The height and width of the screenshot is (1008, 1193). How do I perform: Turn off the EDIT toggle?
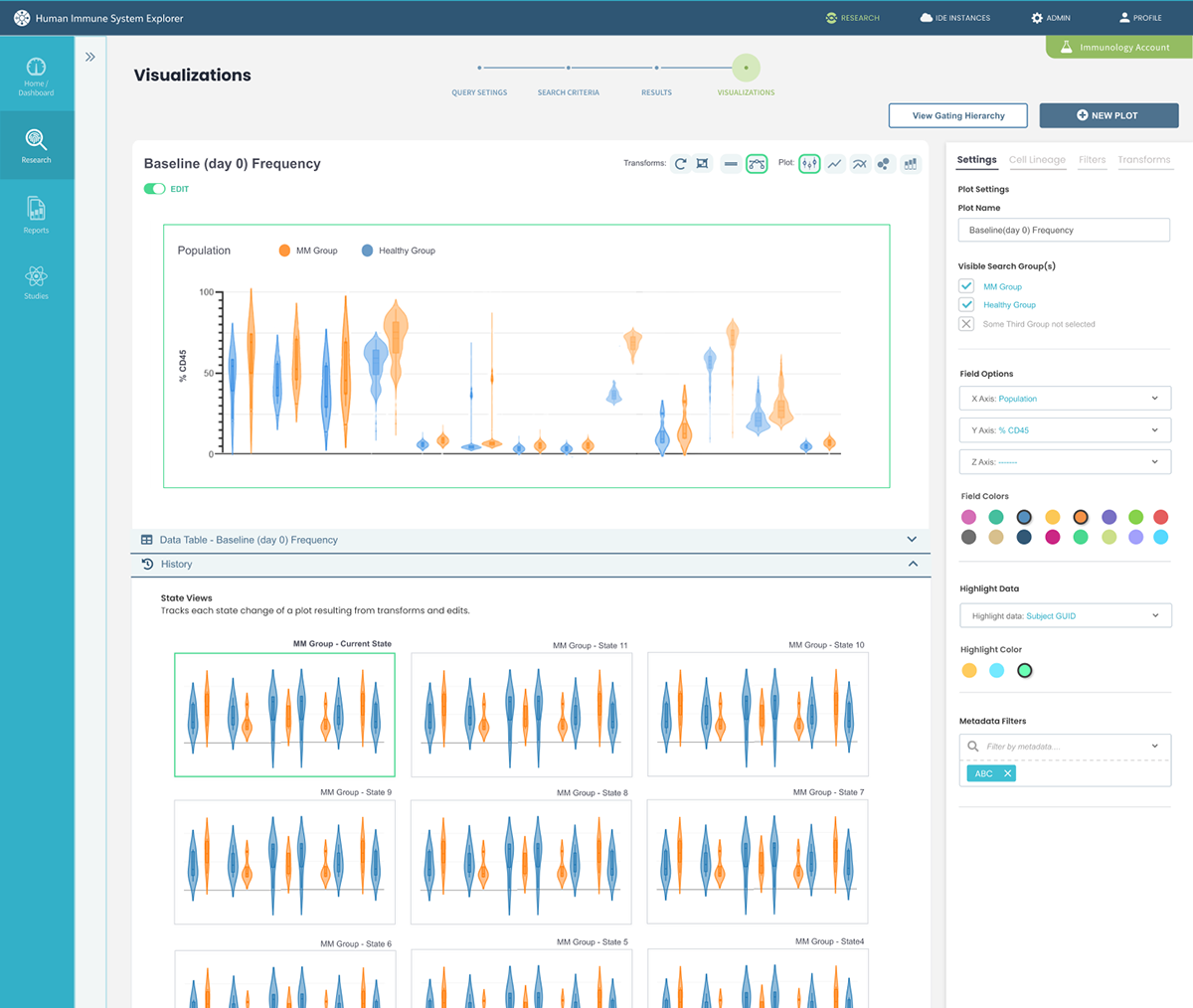(x=154, y=189)
